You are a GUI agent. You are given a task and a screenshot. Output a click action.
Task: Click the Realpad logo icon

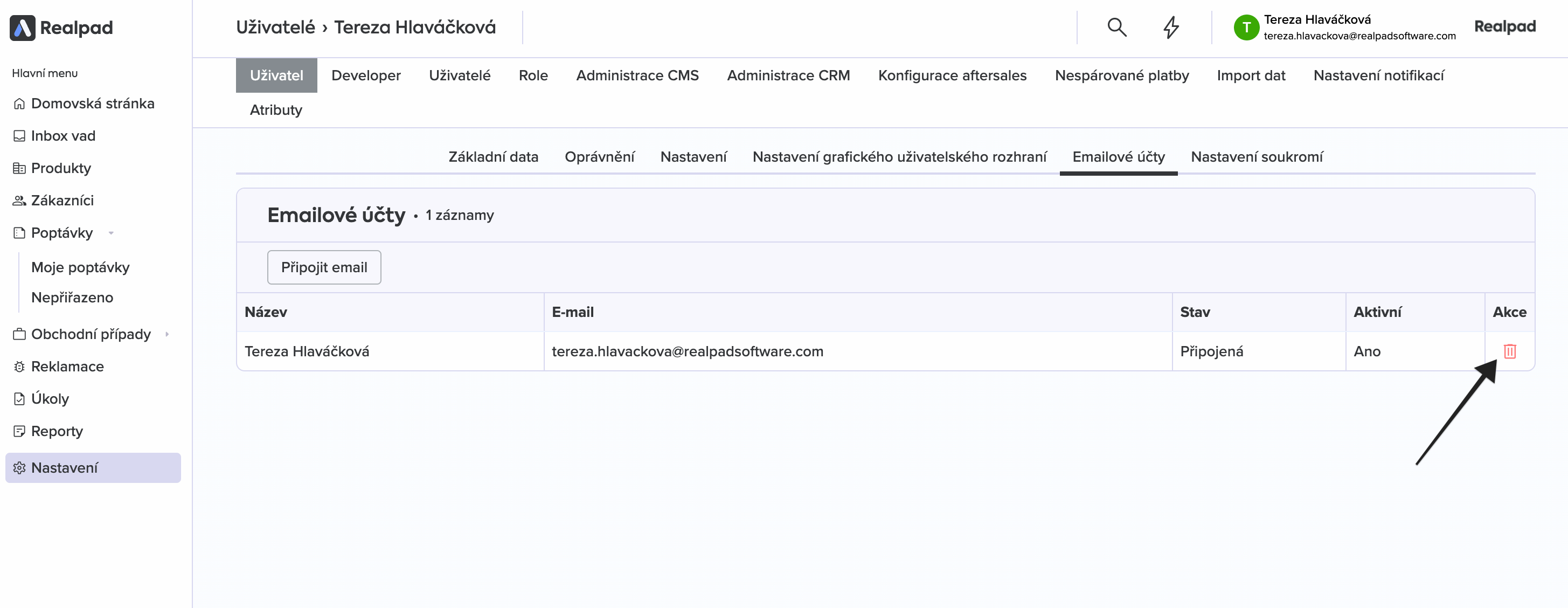tap(23, 27)
